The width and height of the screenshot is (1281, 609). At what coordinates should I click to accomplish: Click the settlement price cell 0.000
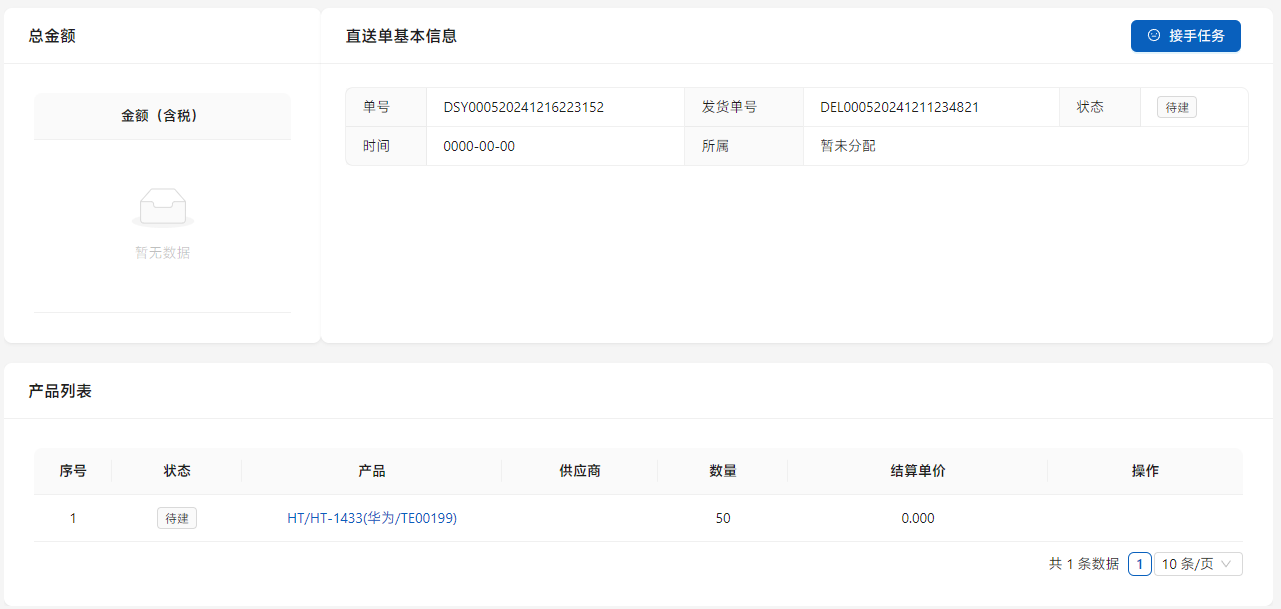(917, 518)
